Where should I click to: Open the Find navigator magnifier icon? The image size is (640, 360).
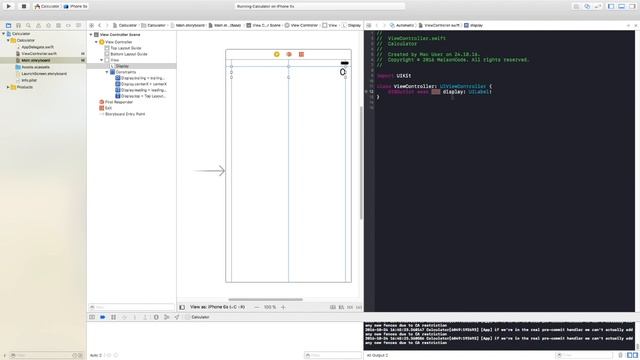point(28,25)
